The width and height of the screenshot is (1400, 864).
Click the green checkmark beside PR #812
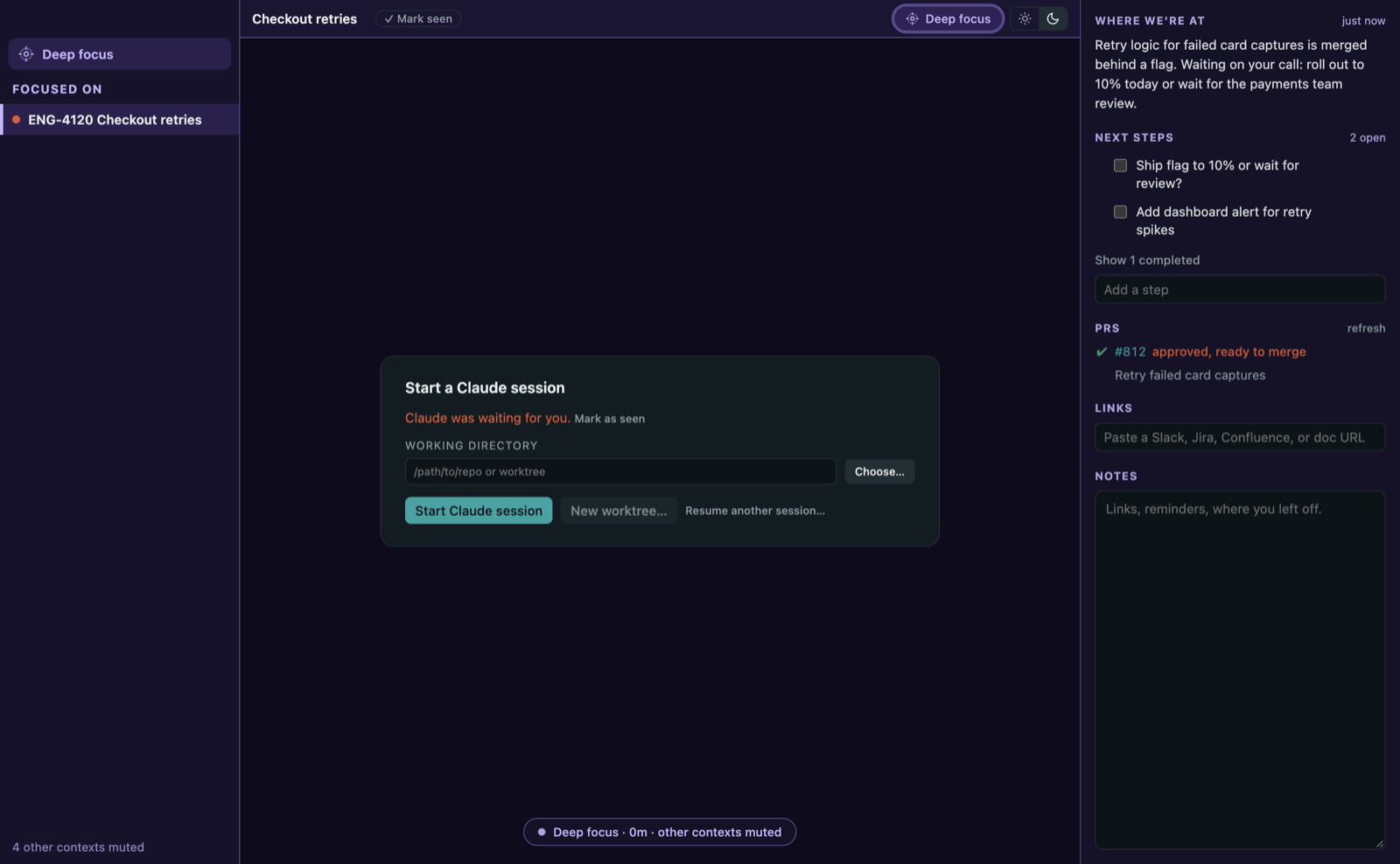[x=1102, y=352]
